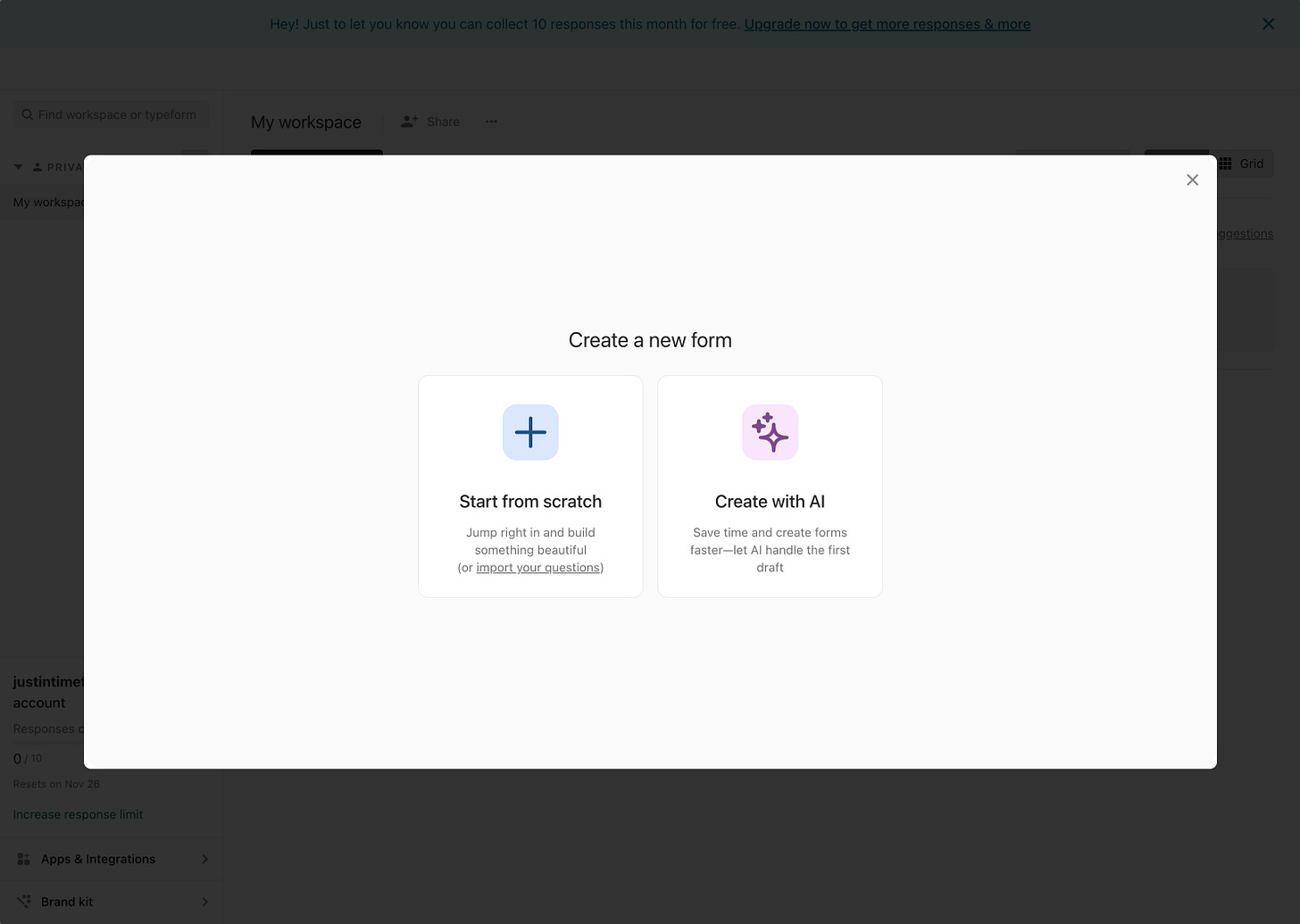Click the purple AI sparkles icon
Viewport: 1300px width, 924px height.
pyautogui.click(x=770, y=432)
